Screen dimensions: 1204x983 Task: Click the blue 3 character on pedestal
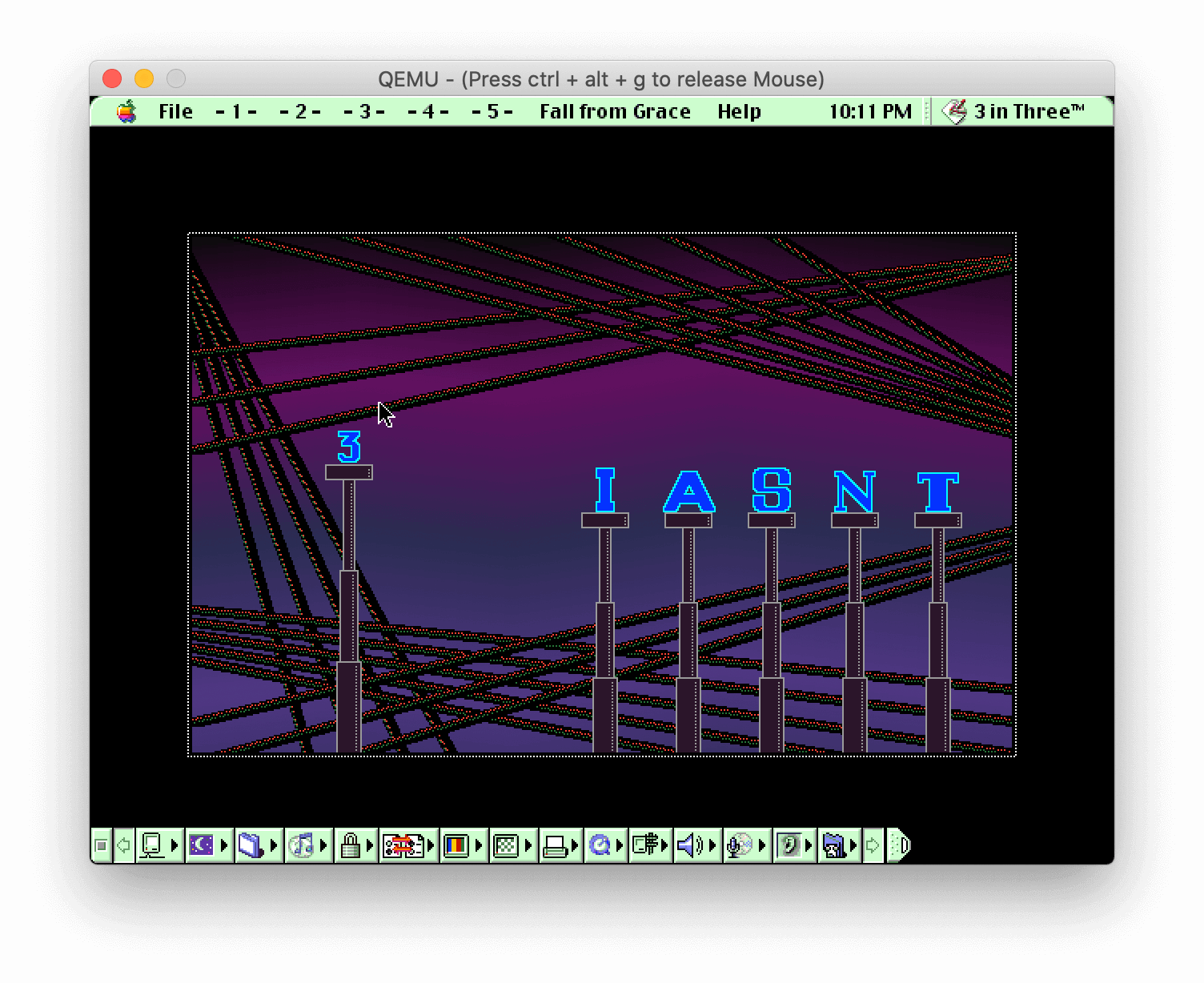349,447
